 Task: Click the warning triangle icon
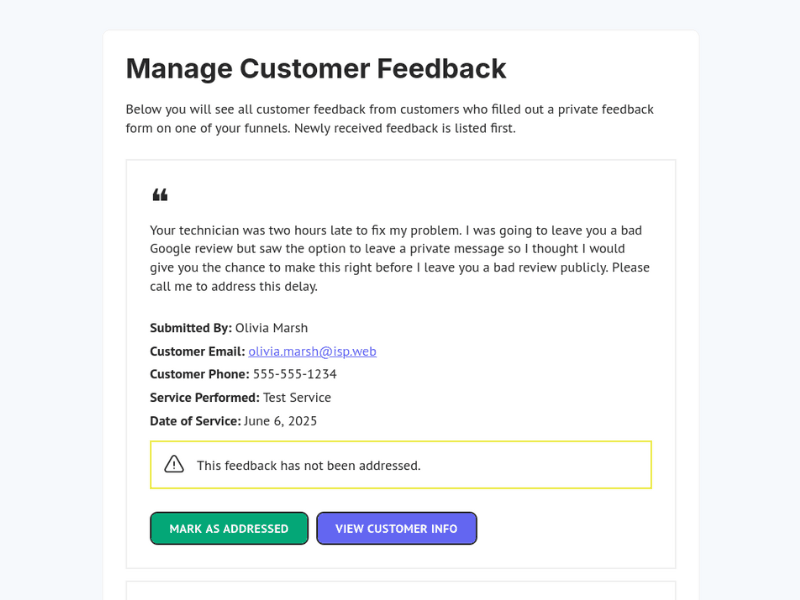(x=174, y=464)
